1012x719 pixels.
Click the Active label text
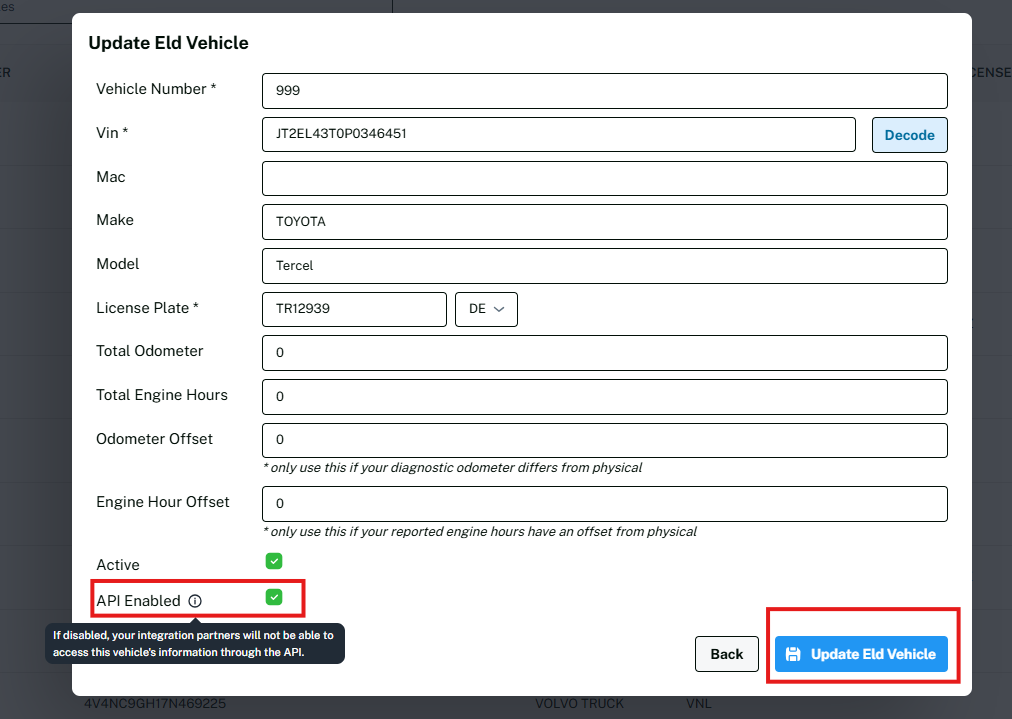pyautogui.click(x=118, y=565)
